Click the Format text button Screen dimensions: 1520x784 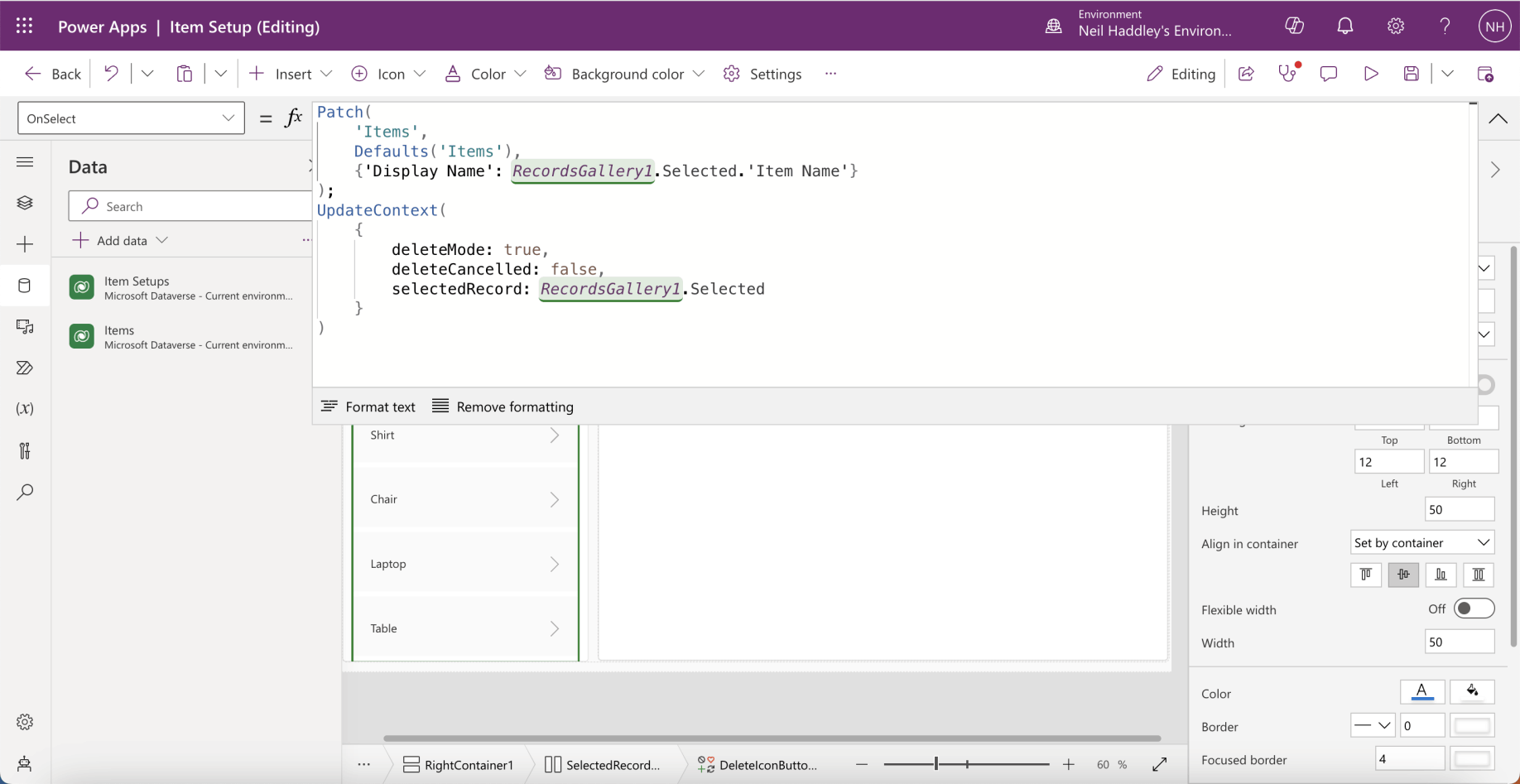coord(368,406)
